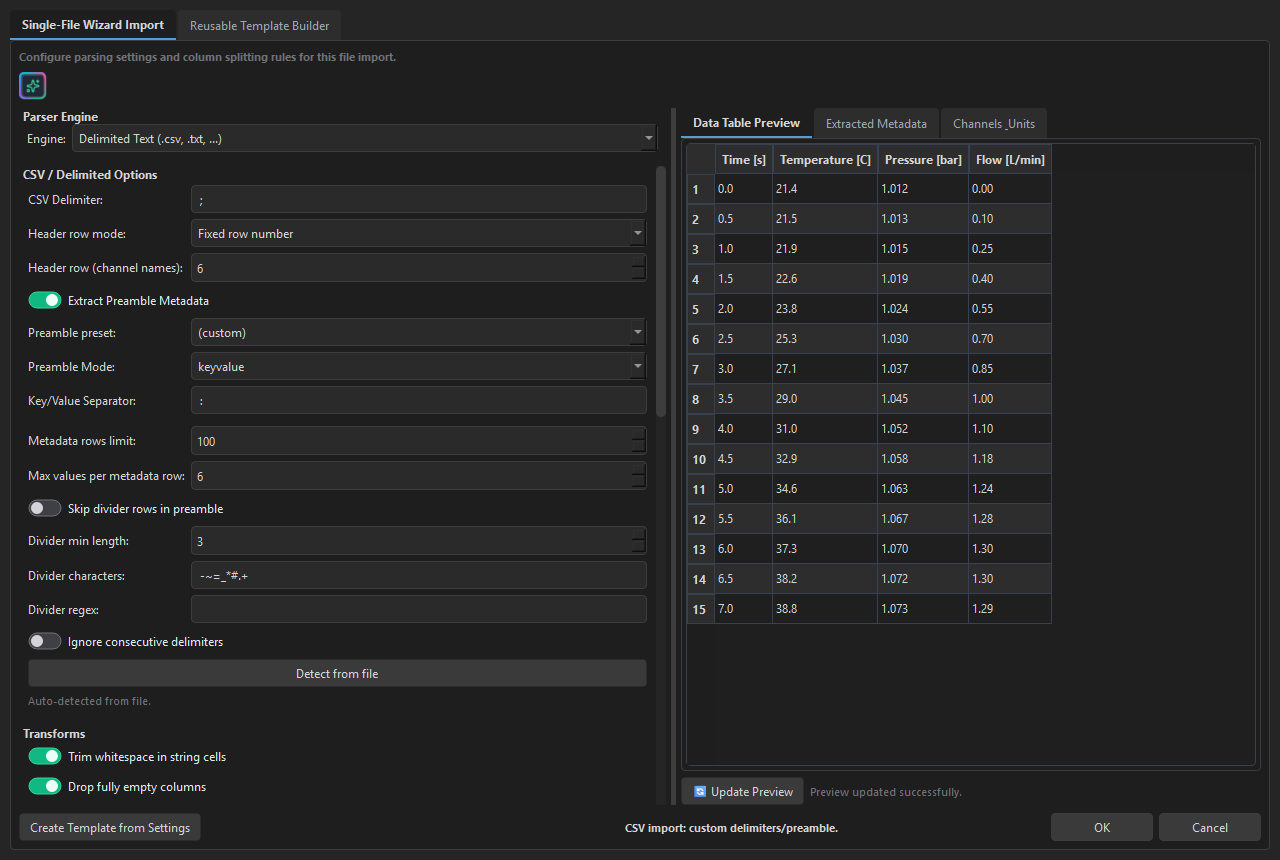Screen dimensions: 1280x860
Task: Switch to Single-File Wizard Import tab
Action: [x=93, y=25]
